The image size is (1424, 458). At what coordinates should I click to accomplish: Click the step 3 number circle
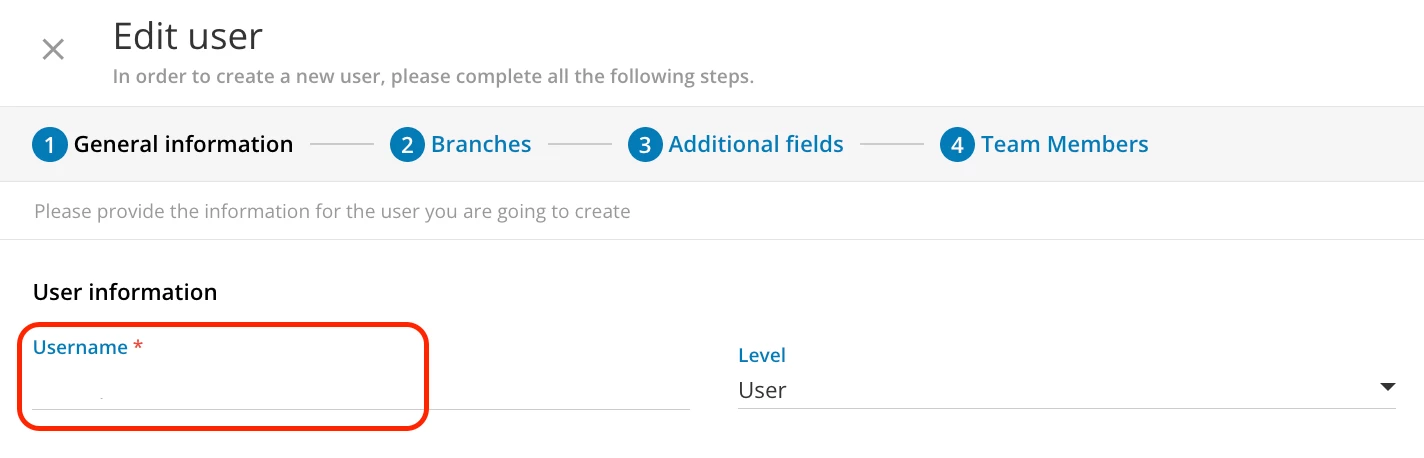click(x=644, y=145)
